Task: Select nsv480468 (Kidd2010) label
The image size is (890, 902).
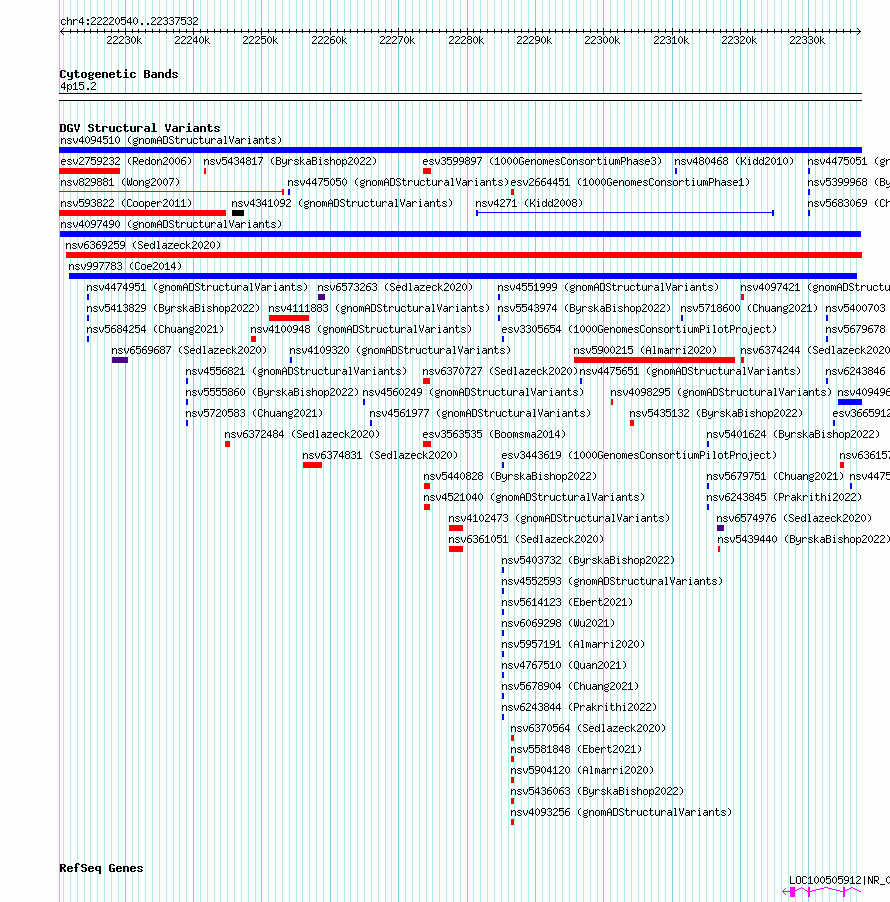Action: pos(734,161)
